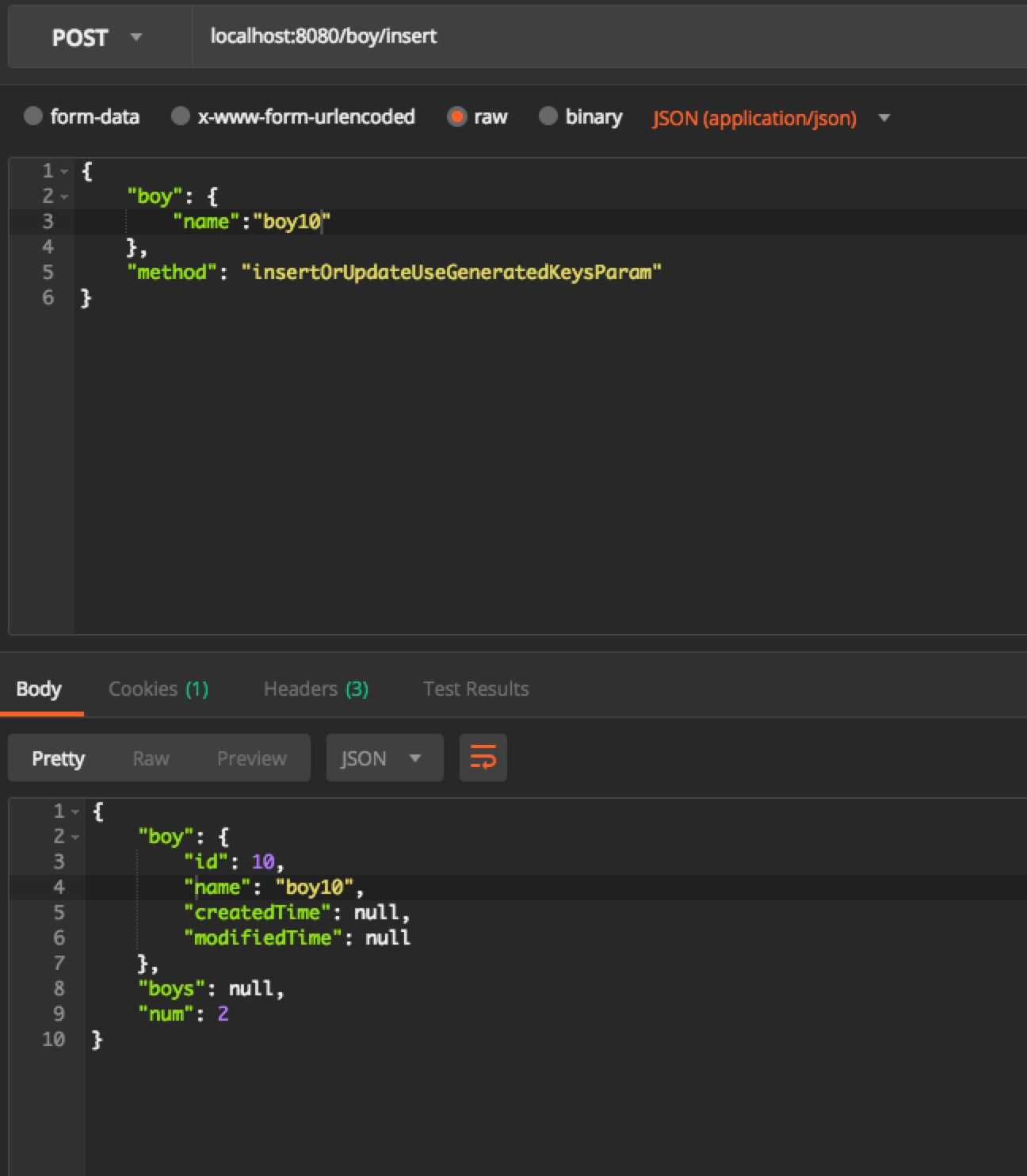This screenshot has width=1027, height=1176.
Task: Click the request "method" key
Action: pos(171,273)
